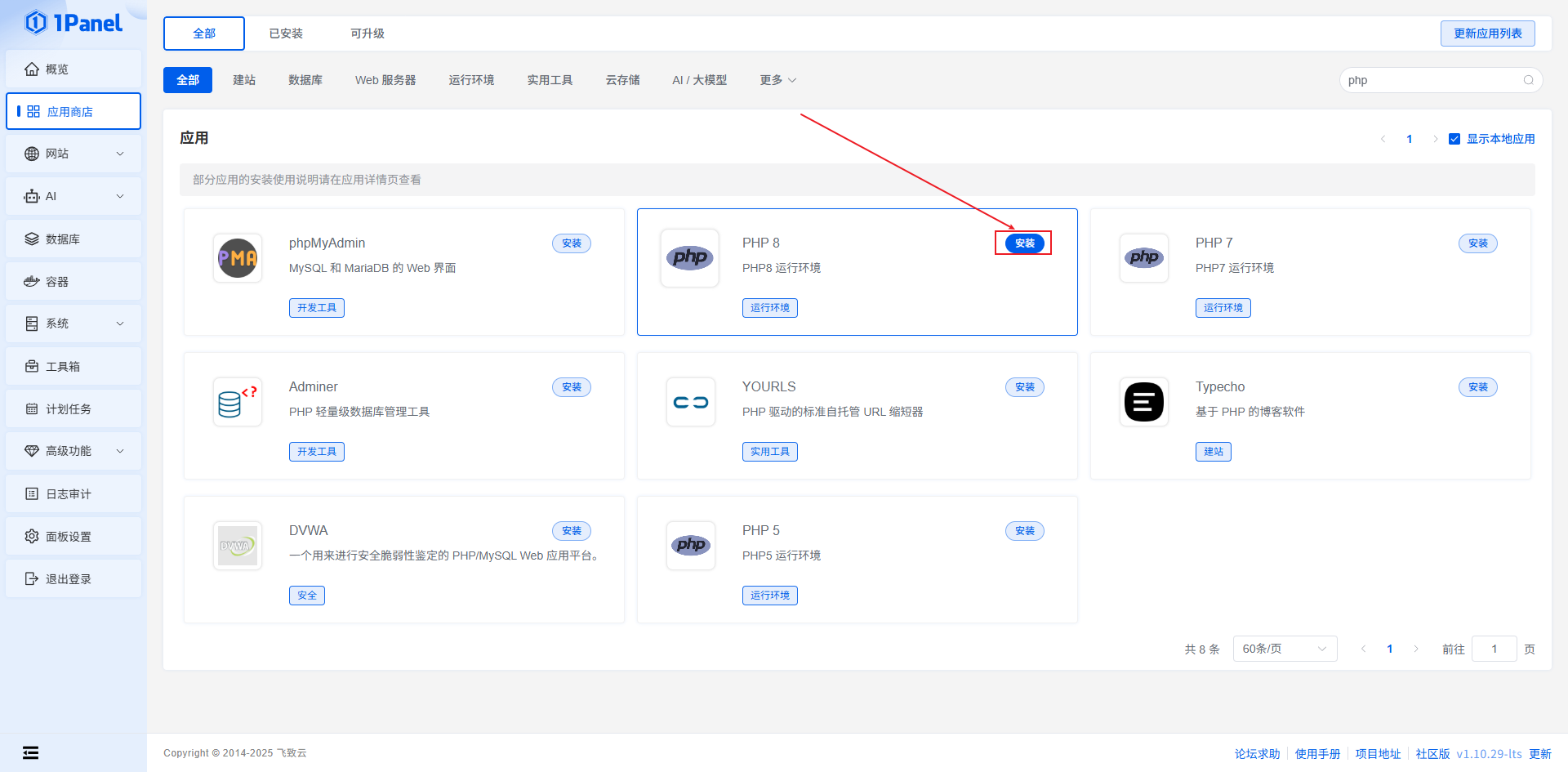Open the Adminer app logo
The image size is (1568, 772).
[x=238, y=402]
